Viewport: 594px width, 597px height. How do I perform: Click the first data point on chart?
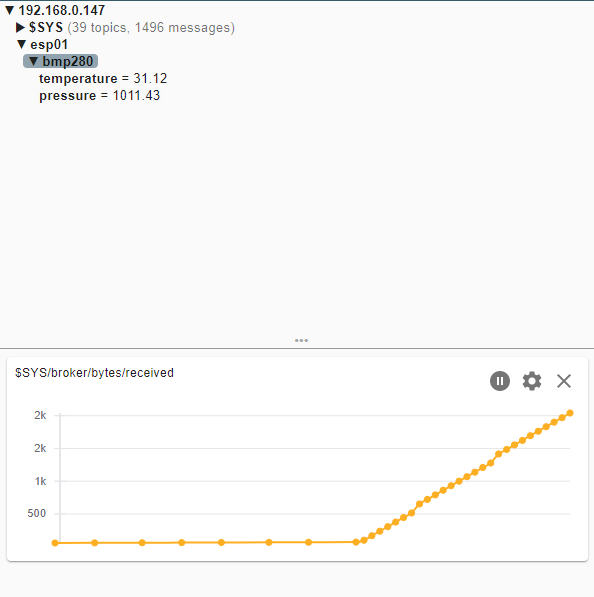pyautogui.click(x=55, y=543)
